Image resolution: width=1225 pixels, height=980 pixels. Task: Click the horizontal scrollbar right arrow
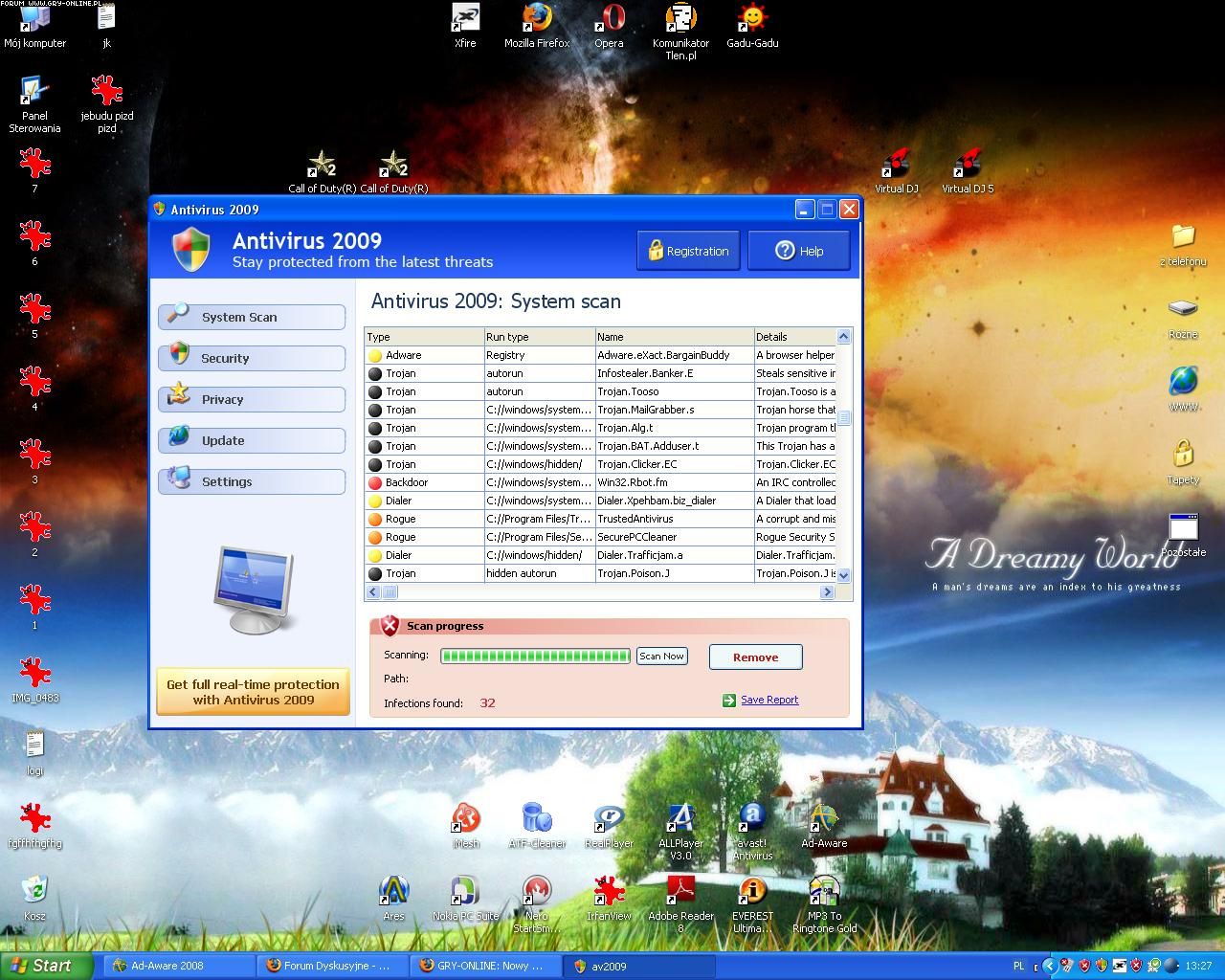click(x=827, y=592)
